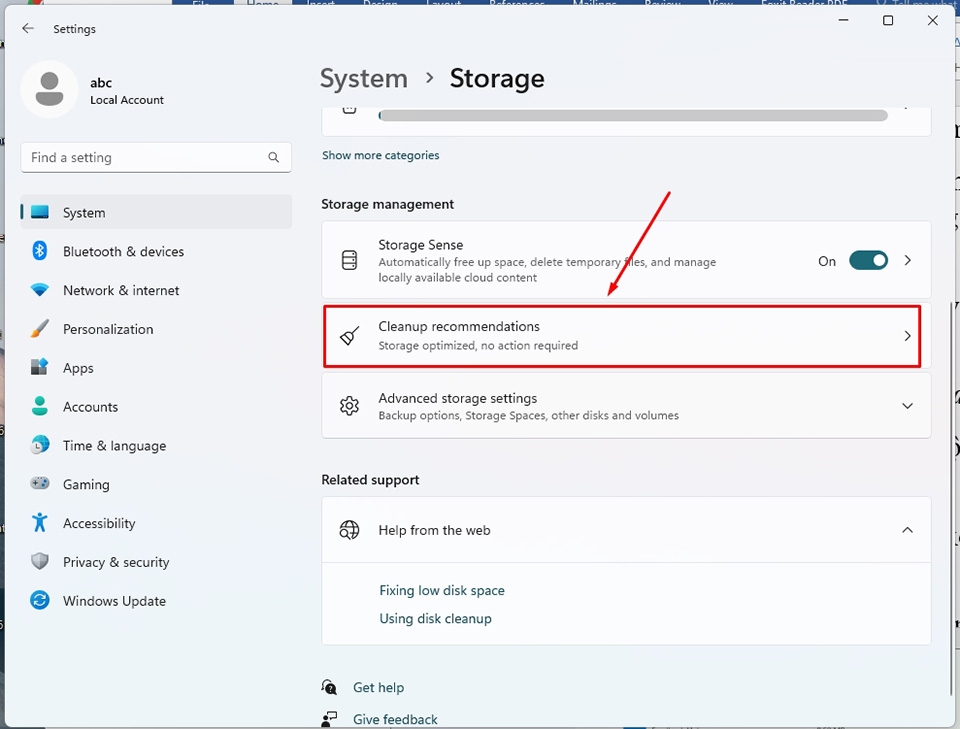This screenshot has width=960, height=729.
Task: Open Using disk cleanup link
Action: (x=435, y=618)
